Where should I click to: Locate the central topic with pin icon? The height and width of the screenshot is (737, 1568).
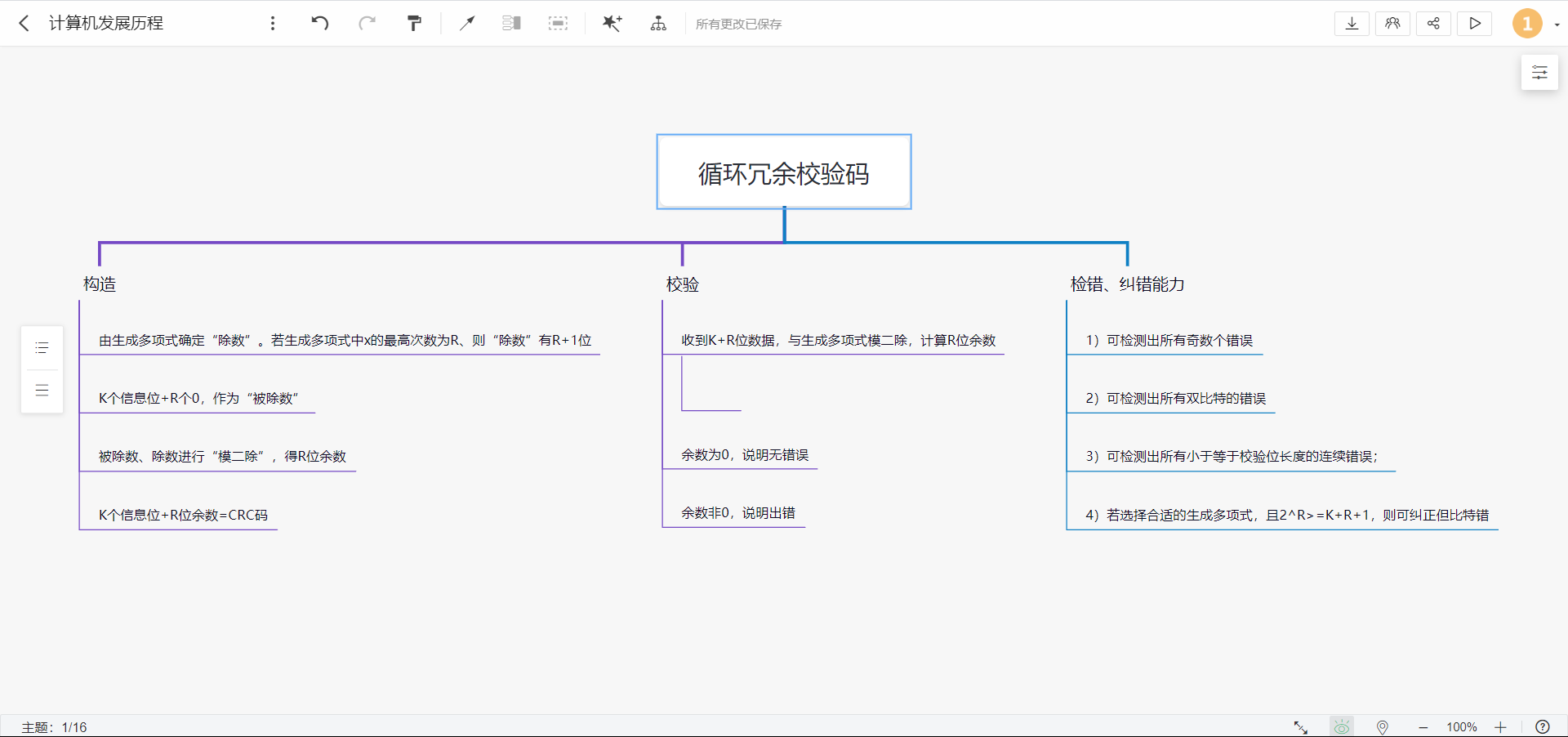1383,727
